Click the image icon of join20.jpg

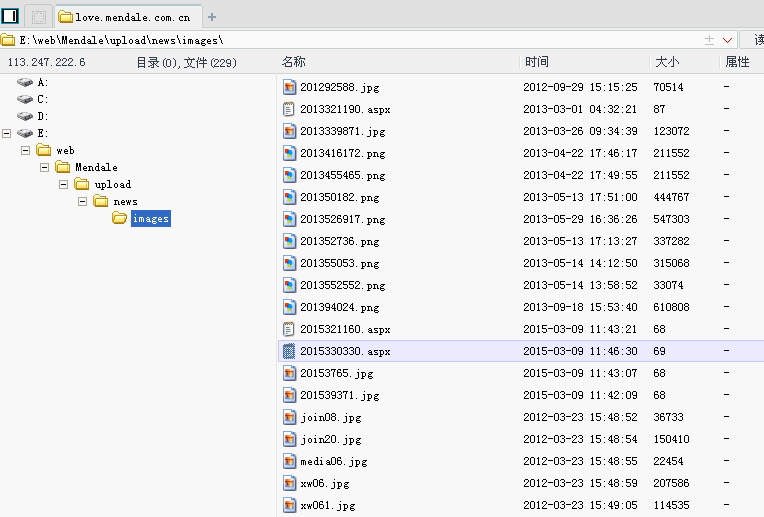(289, 439)
